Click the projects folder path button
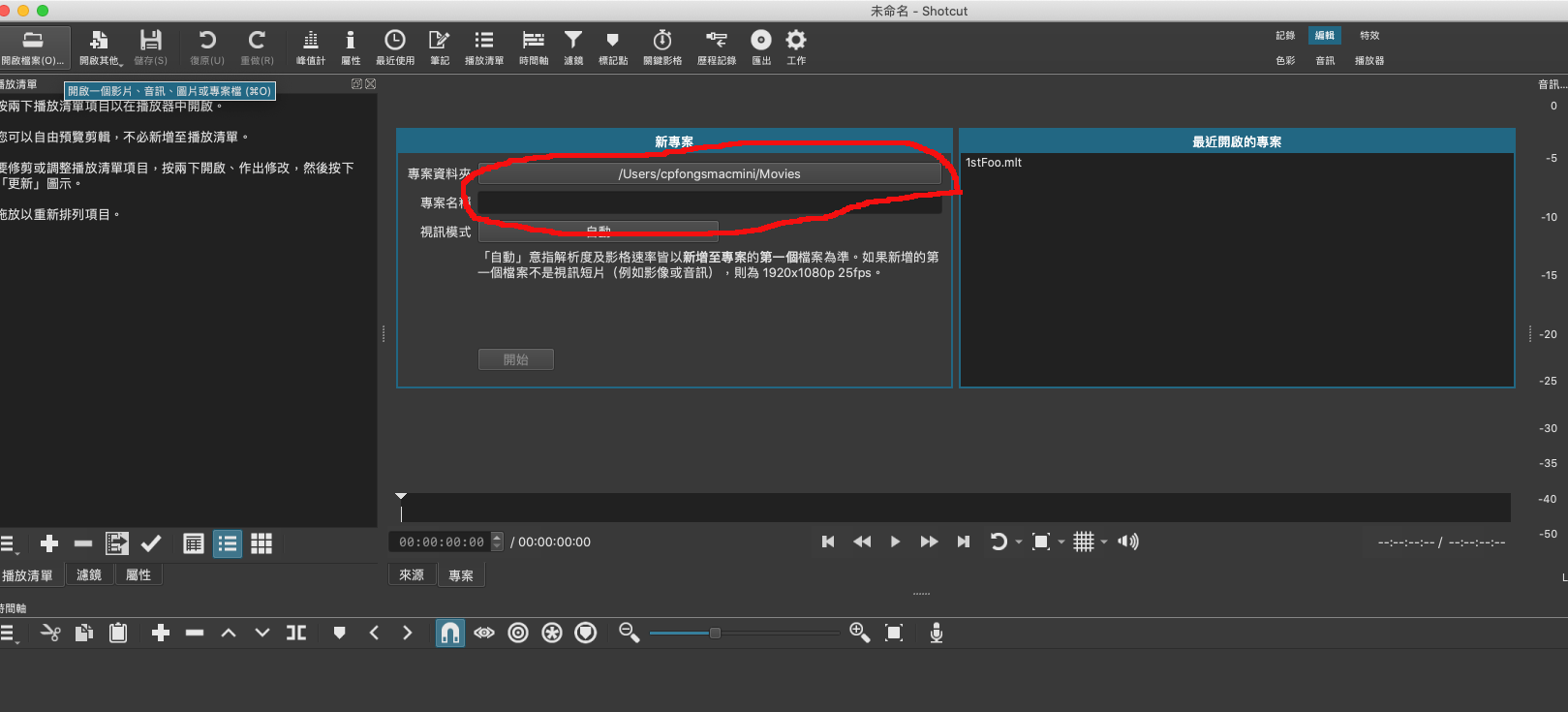This screenshot has width=1568, height=712. coord(709,174)
